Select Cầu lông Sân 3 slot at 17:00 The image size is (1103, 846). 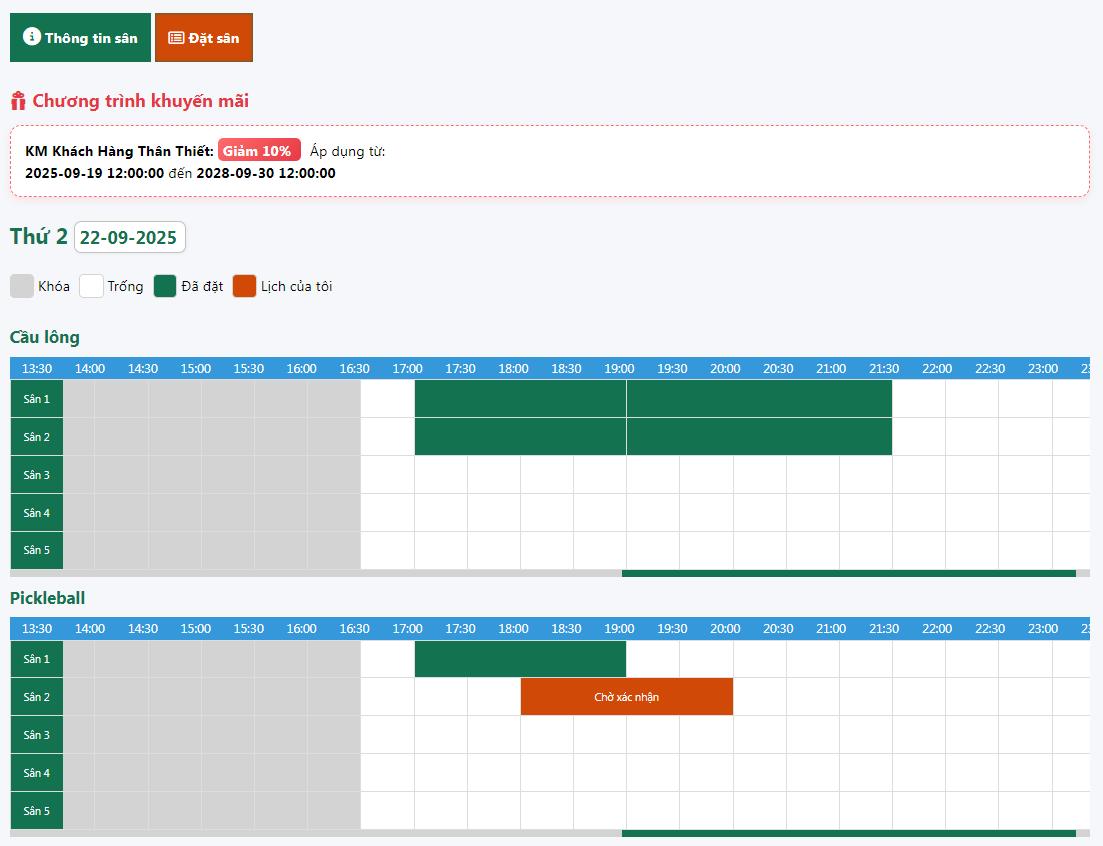tap(441, 475)
